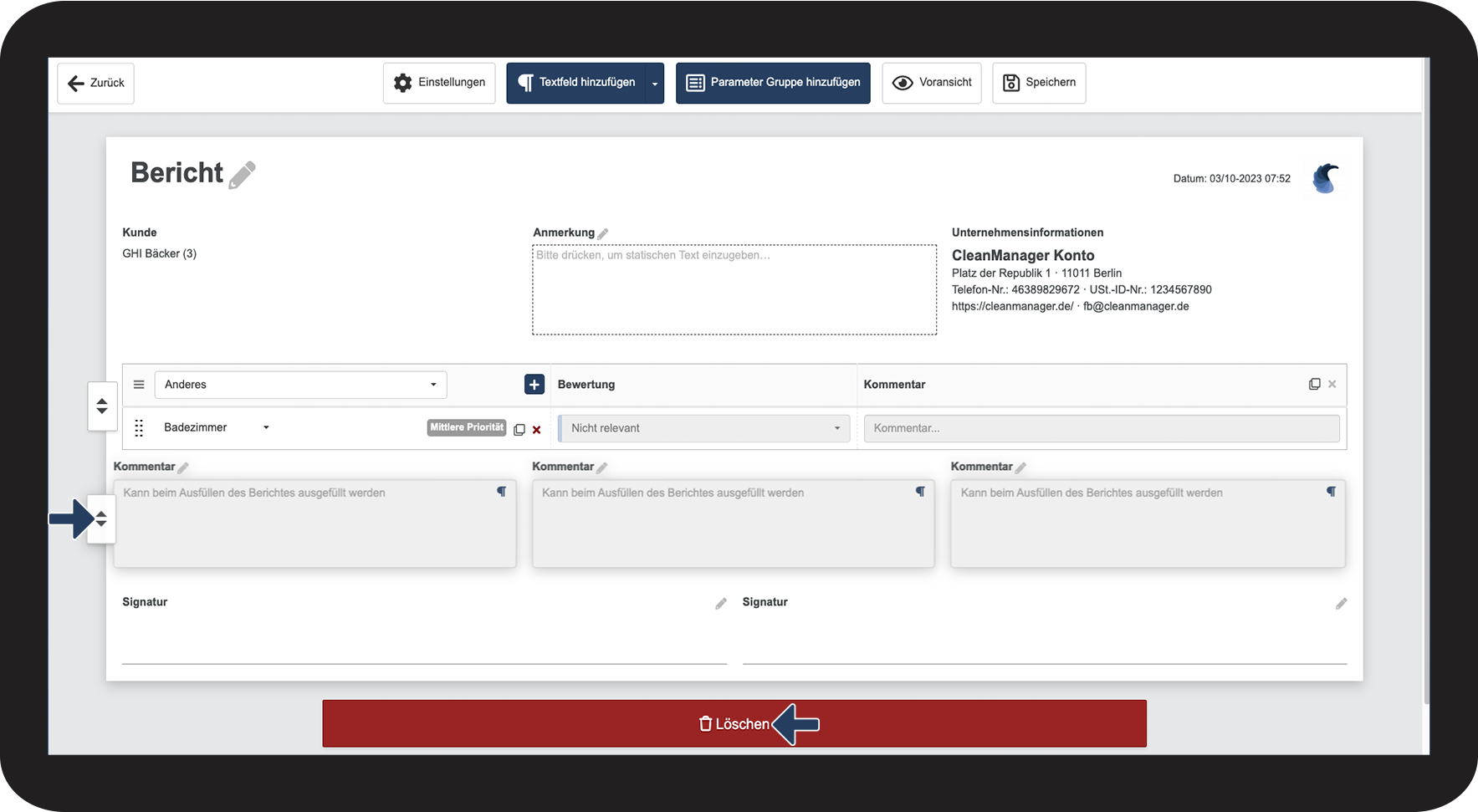
Task: Grab the drag handle of Badezimmer row
Action: pos(139,427)
